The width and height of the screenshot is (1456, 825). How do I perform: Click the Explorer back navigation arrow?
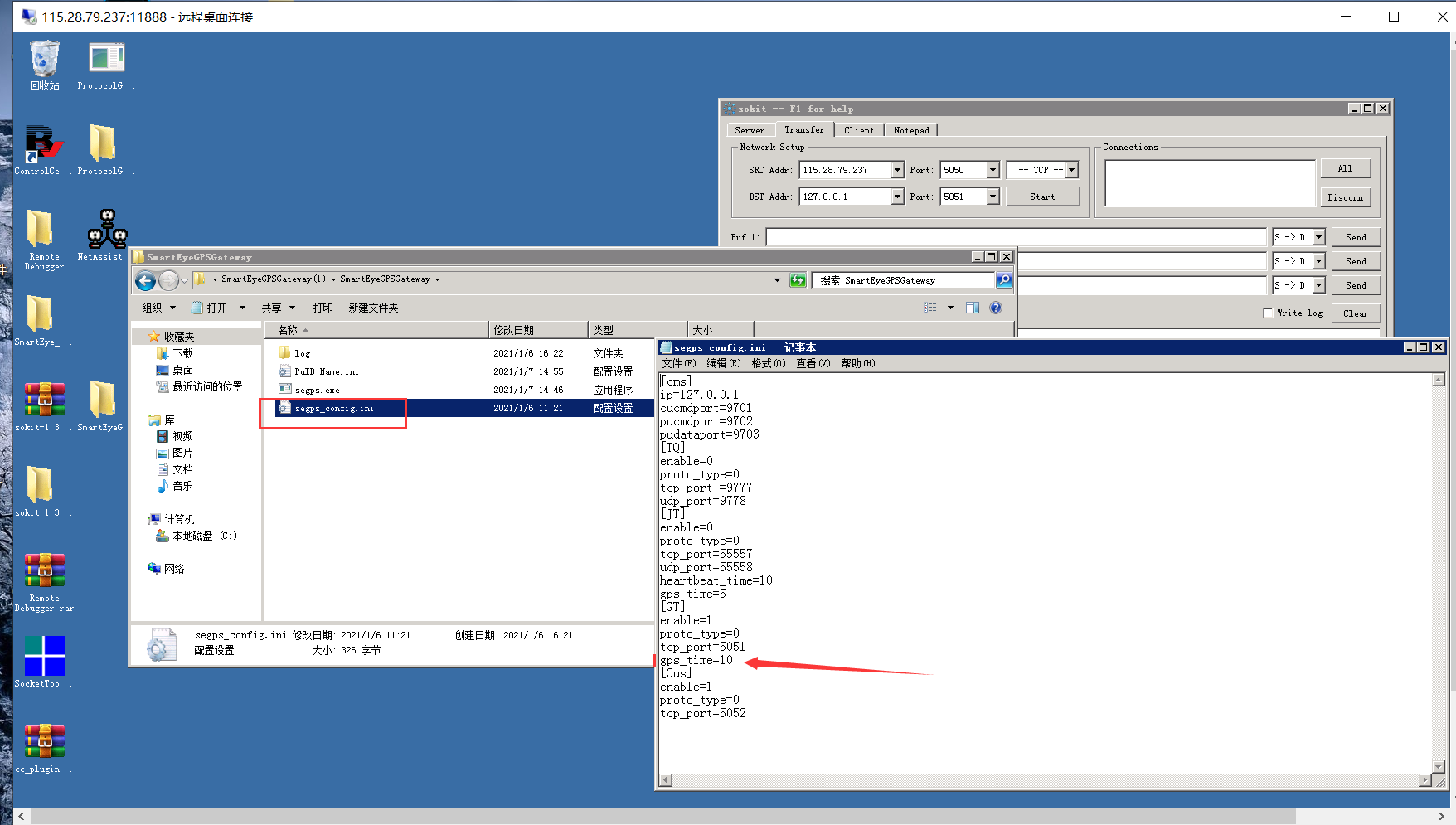[146, 281]
